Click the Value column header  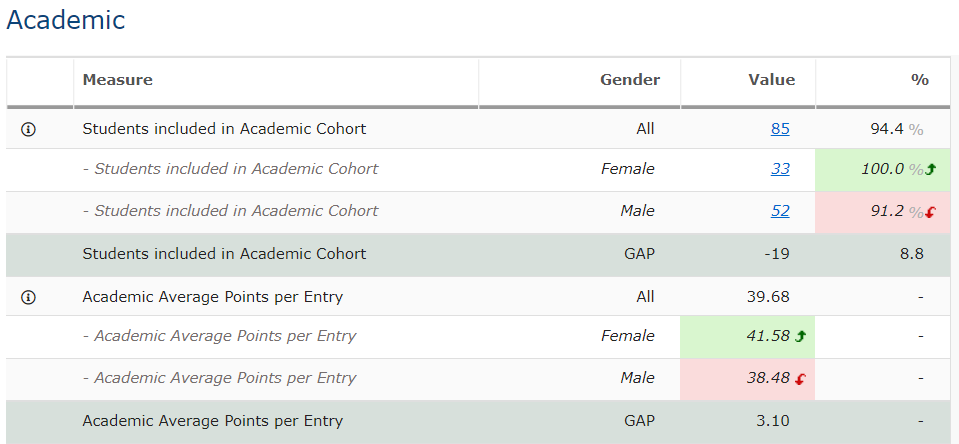(x=771, y=80)
